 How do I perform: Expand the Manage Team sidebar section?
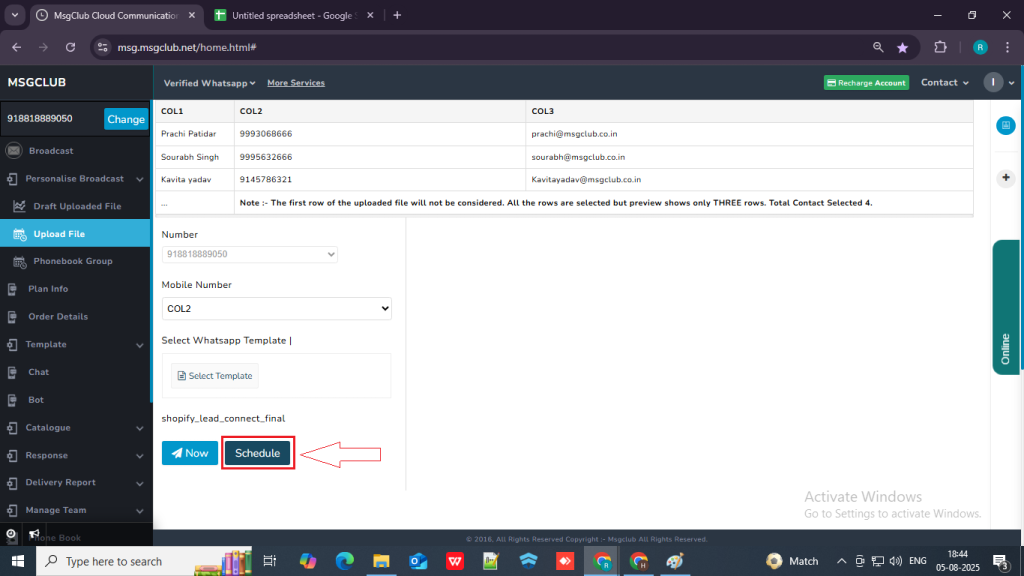[x=76, y=510]
